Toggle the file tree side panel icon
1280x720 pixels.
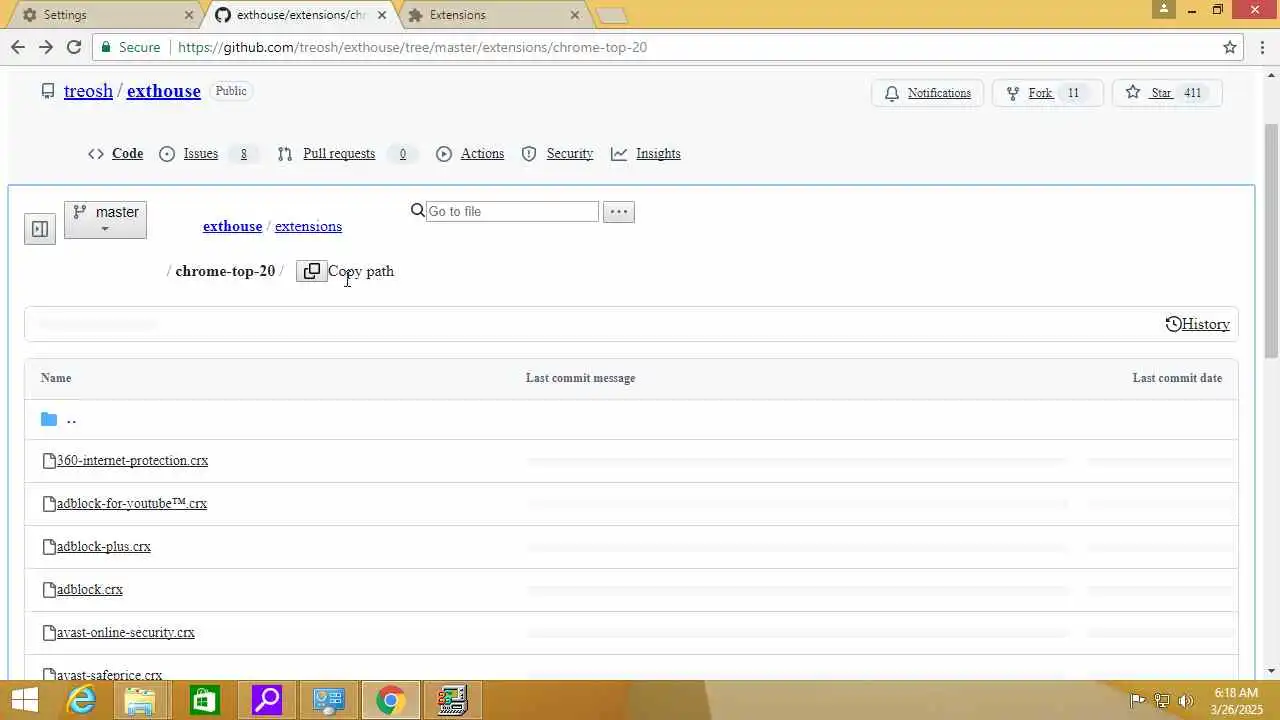[x=40, y=229]
